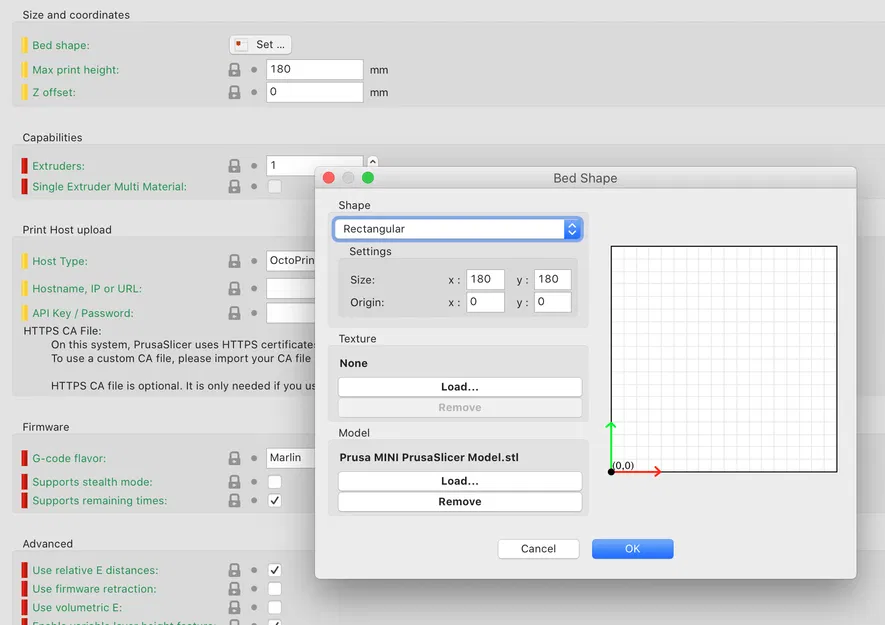Click the reset dot next to Max print height
The image size is (885, 625).
pos(254,70)
